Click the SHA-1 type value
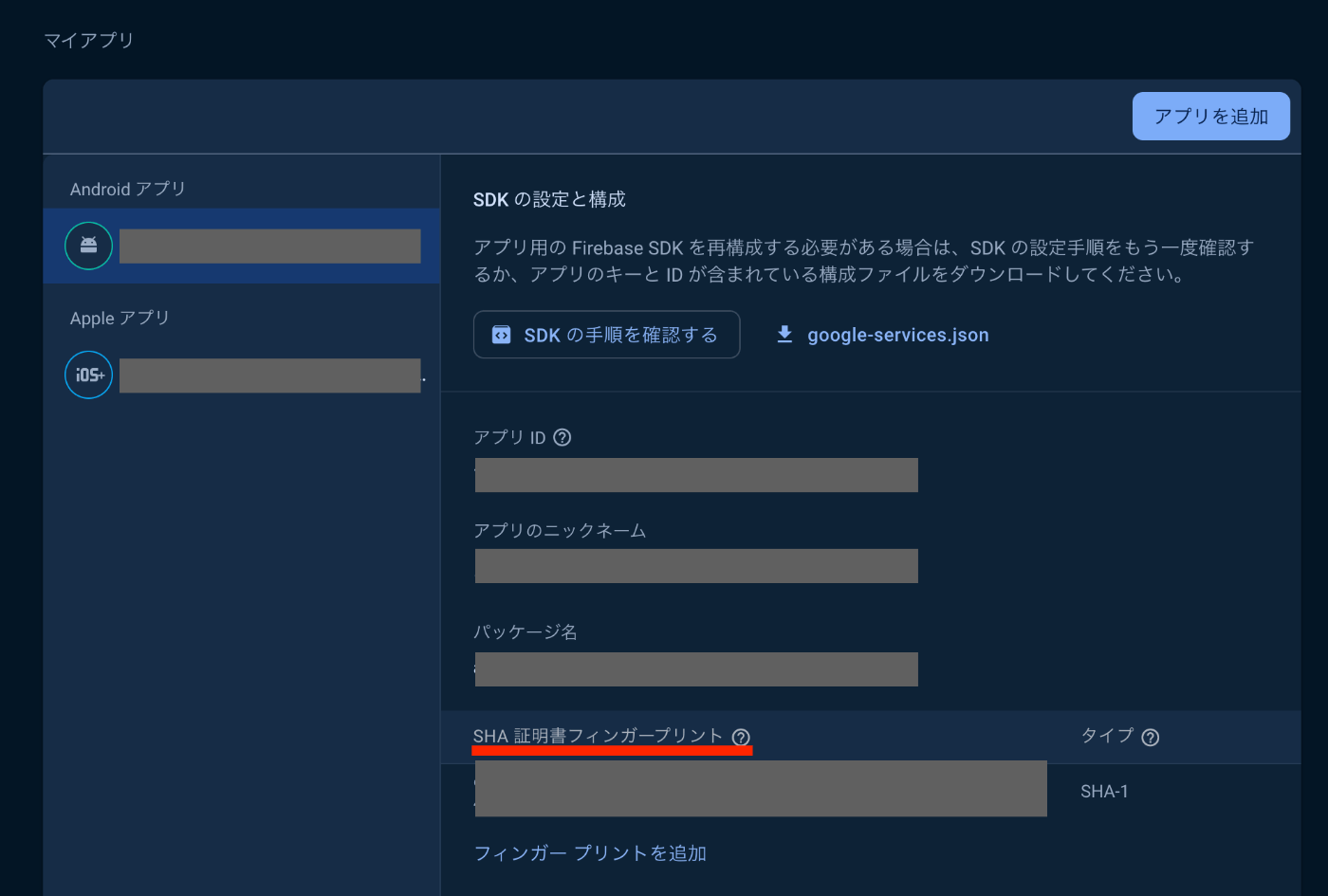Viewport: 1328px width, 896px height. 1104,791
